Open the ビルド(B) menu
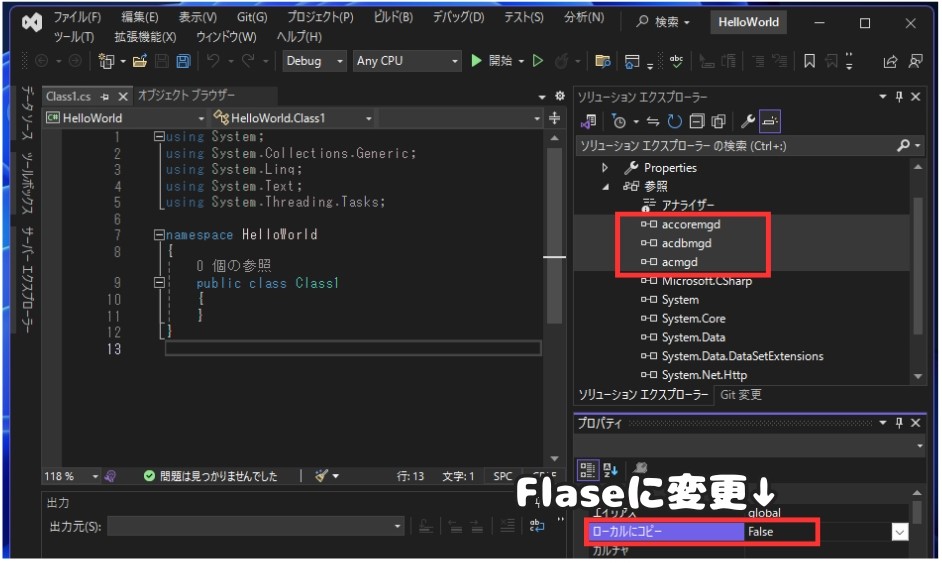Screen dimensions: 942x563 393,17
